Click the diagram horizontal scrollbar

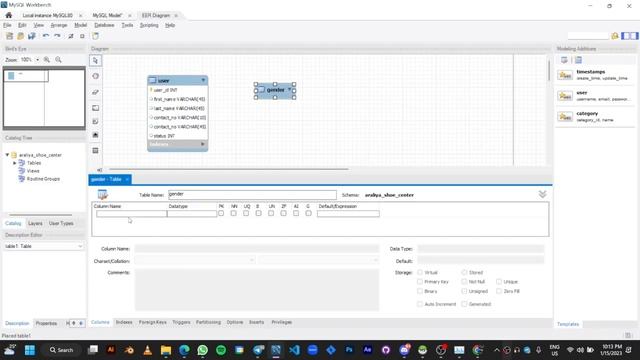229,169
